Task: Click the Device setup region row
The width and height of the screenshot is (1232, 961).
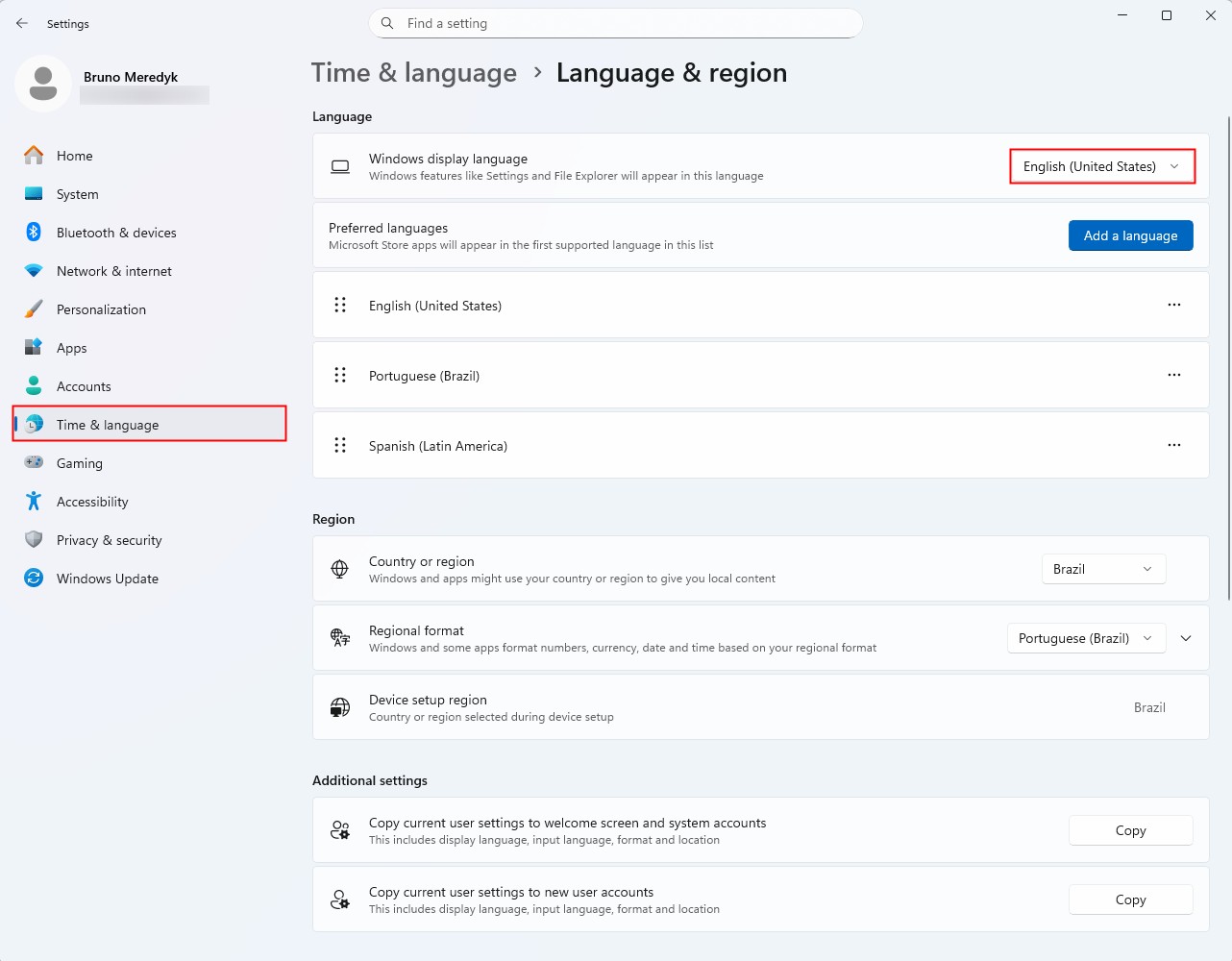Action: click(x=761, y=707)
